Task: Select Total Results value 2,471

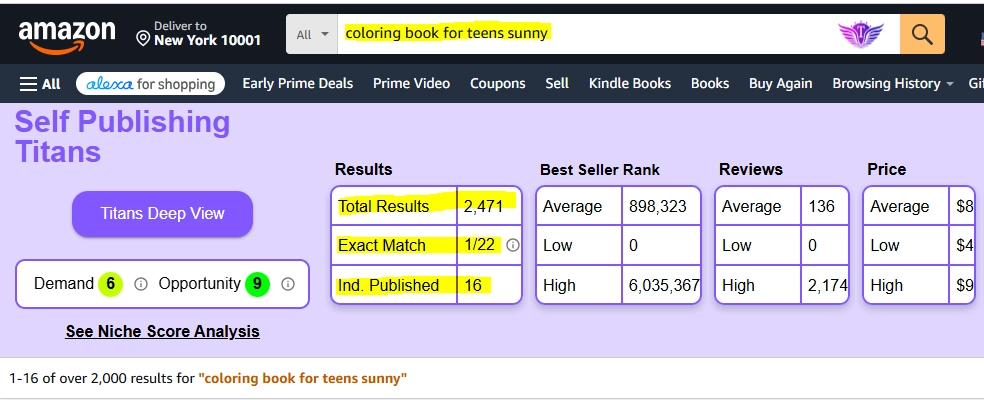Action: point(483,207)
